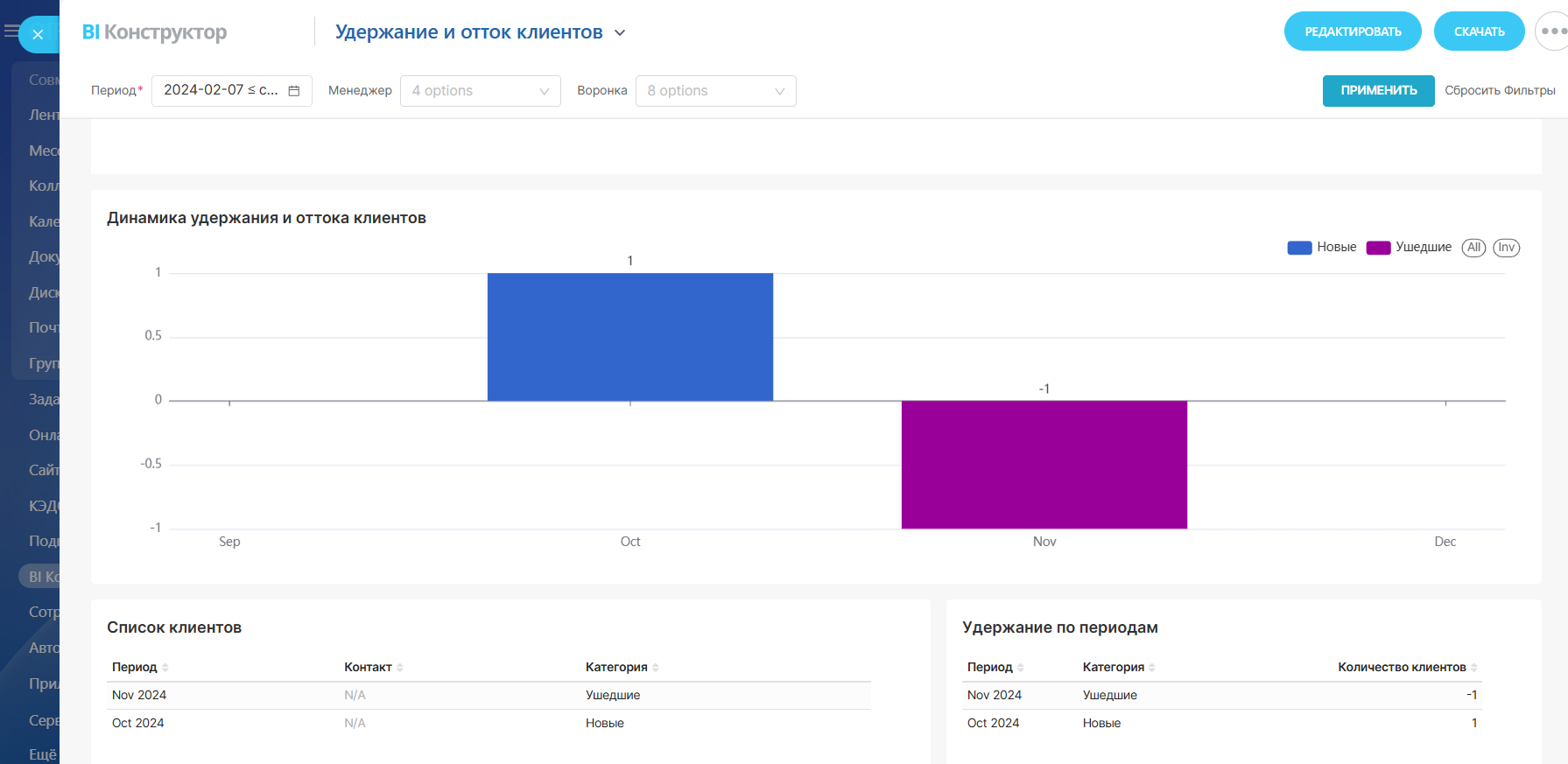Click the purple Nov bar in chart
Screen dimensions: 1568x764
click(1044, 465)
